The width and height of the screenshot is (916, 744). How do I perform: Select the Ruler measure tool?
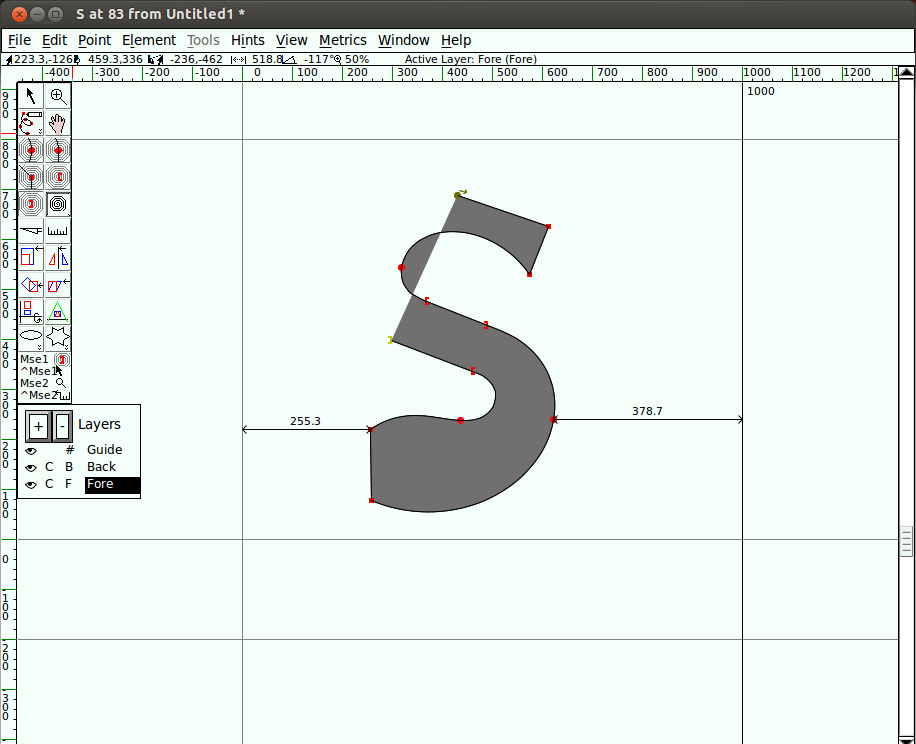[58, 231]
